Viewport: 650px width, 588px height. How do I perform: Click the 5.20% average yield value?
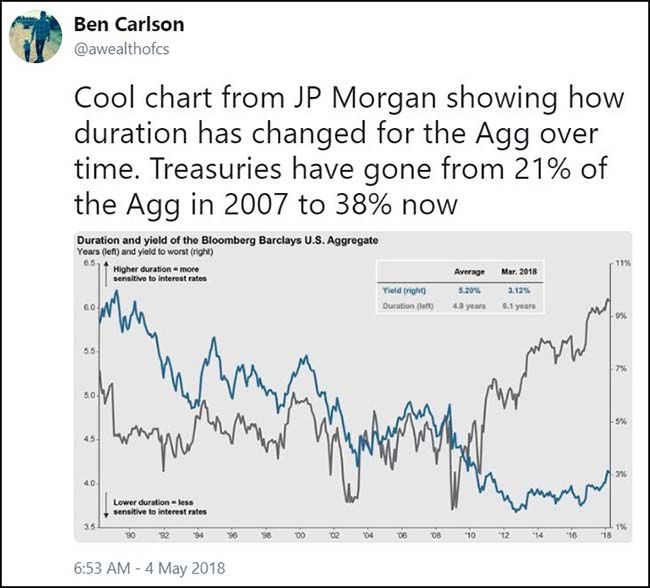(x=469, y=289)
